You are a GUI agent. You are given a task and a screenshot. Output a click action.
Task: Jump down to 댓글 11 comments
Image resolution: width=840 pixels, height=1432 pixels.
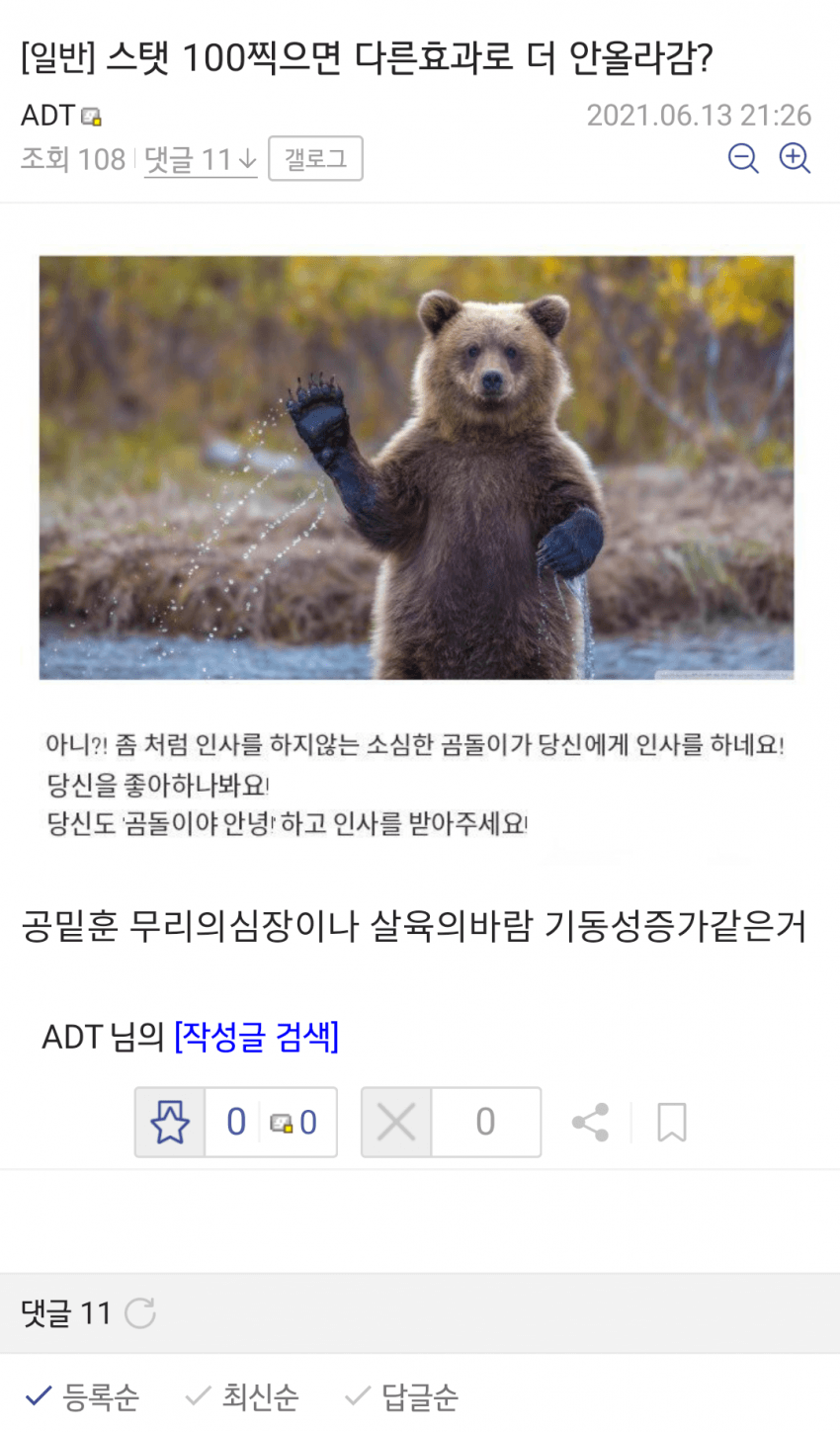(201, 159)
